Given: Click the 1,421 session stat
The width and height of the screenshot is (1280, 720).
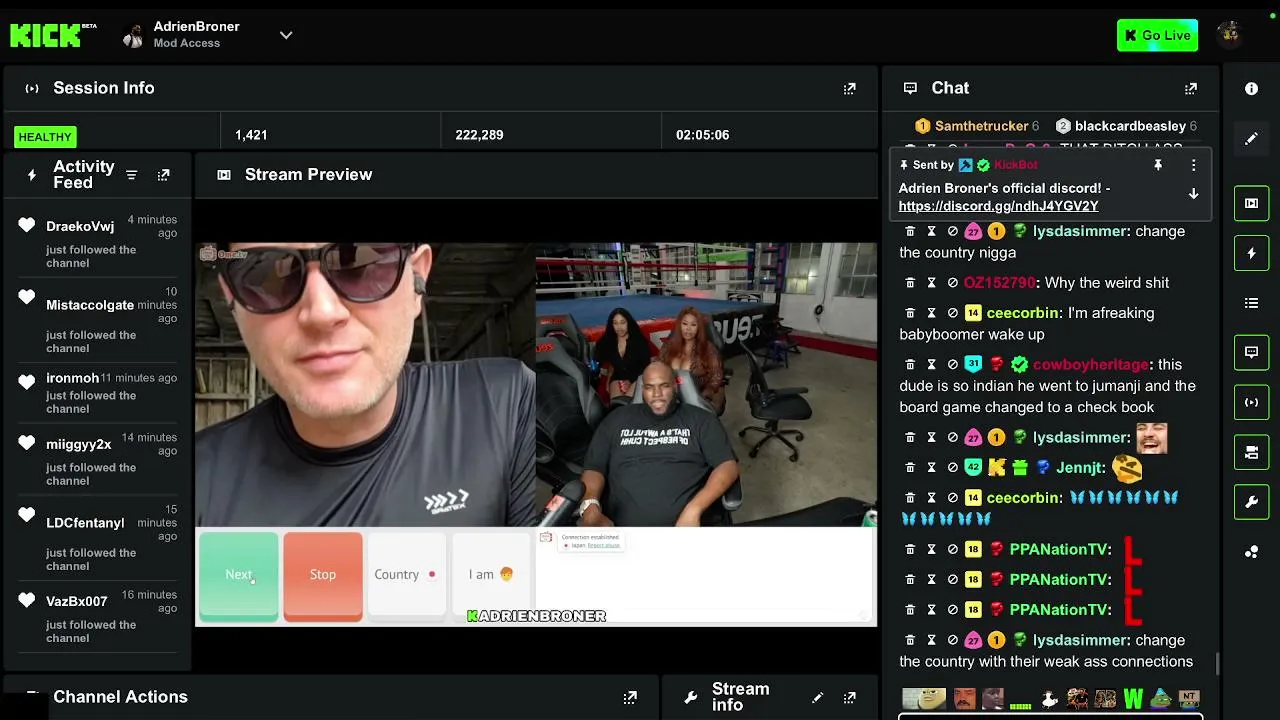Looking at the screenshot, I should (251, 135).
